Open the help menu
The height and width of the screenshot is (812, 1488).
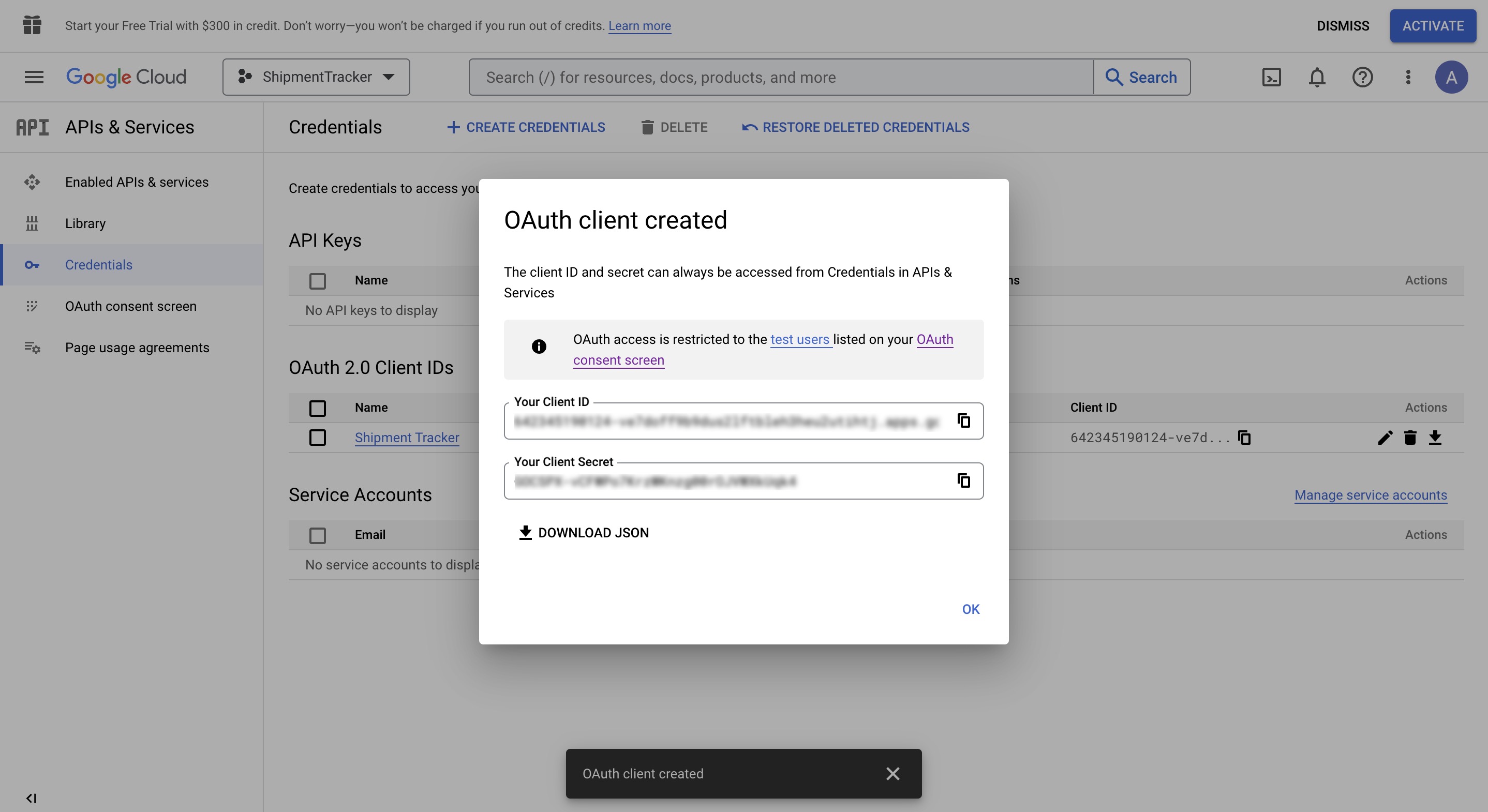coord(1362,77)
